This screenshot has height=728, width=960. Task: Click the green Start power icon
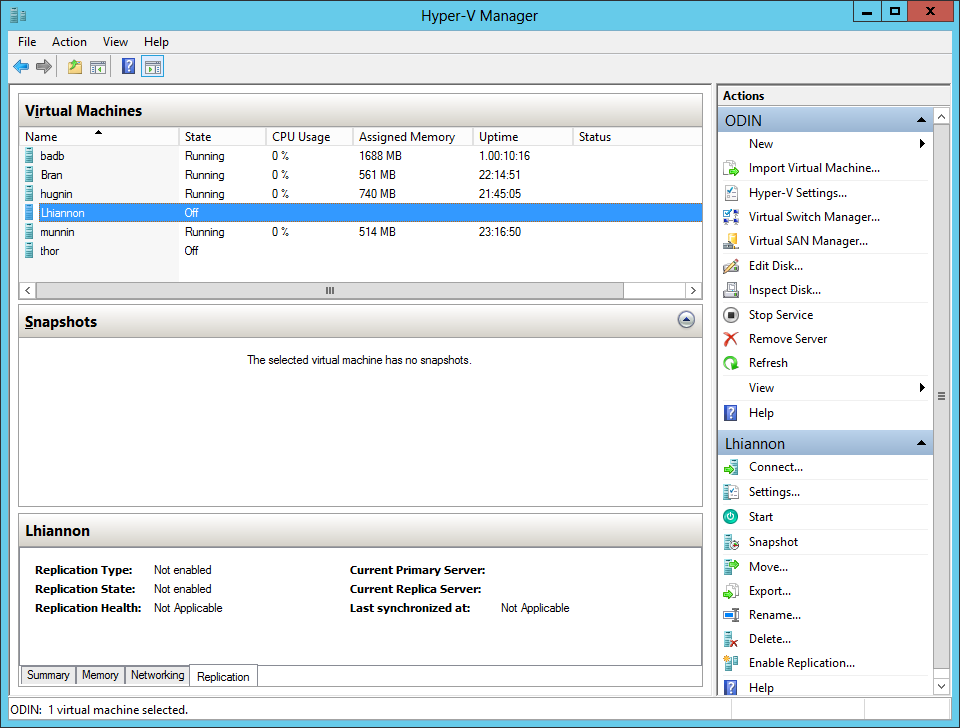[731, 517]
